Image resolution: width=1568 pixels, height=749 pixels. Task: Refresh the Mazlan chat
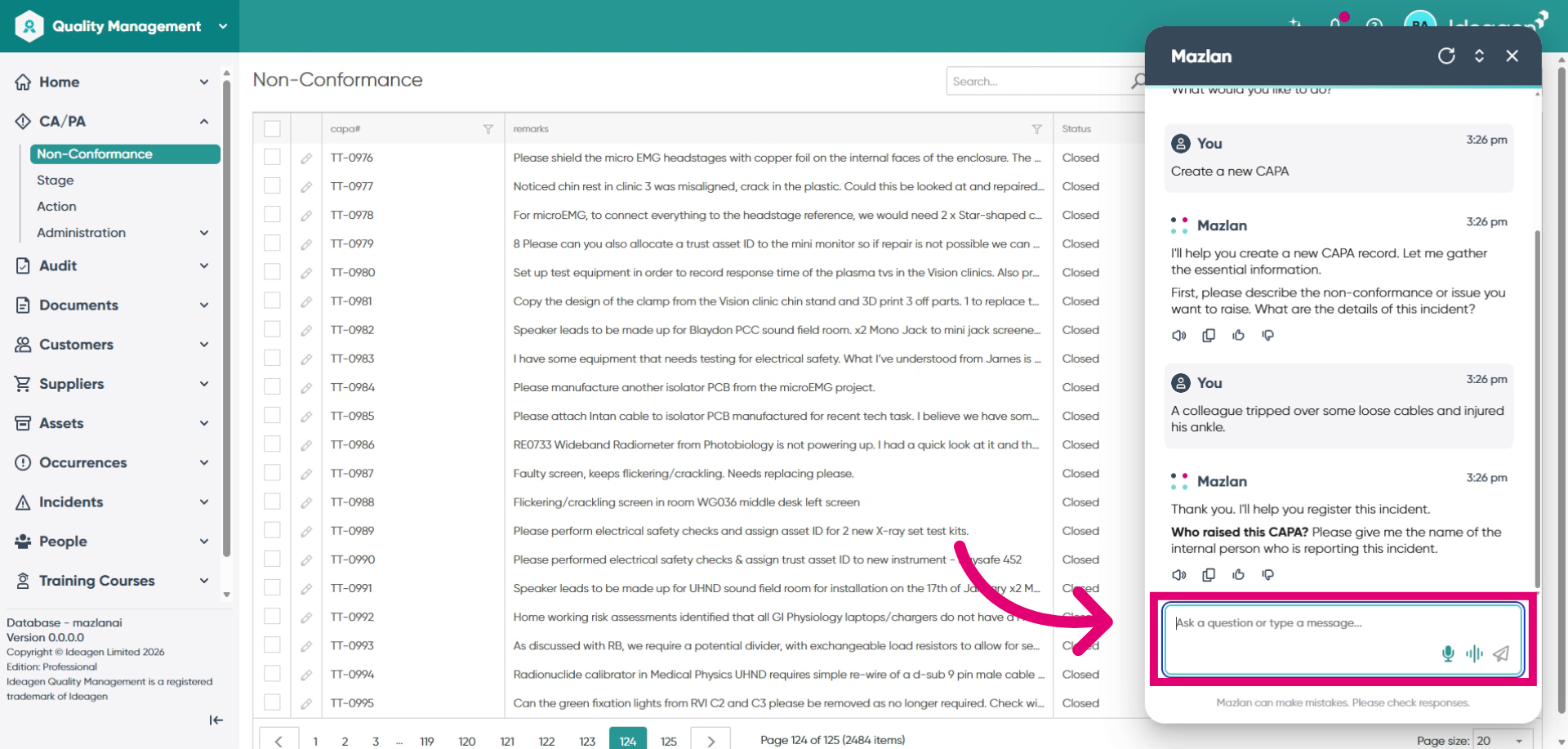pyautogui.click(x=1446, y=56)
